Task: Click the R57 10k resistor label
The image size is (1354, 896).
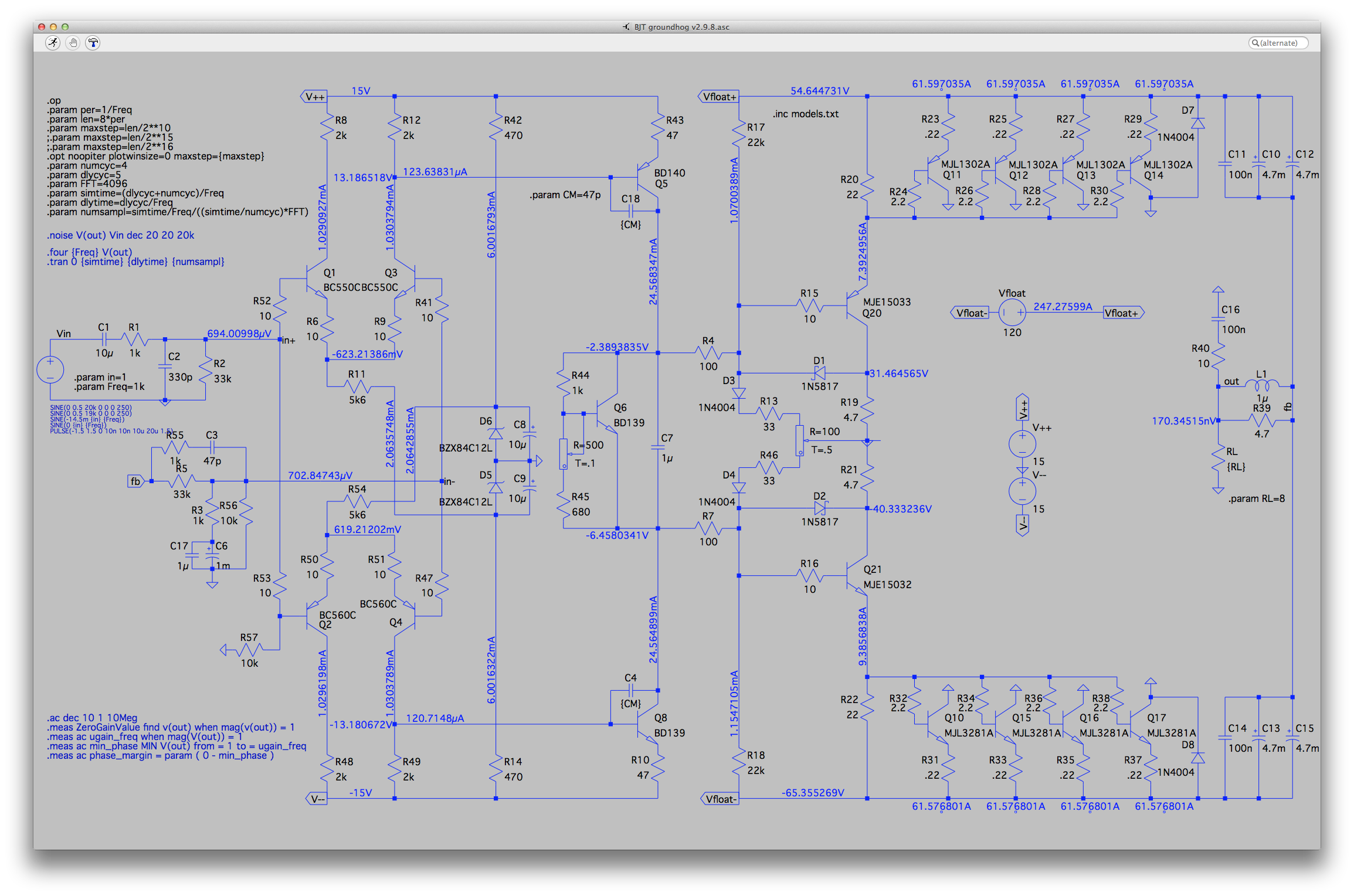Action: [249, 650]
